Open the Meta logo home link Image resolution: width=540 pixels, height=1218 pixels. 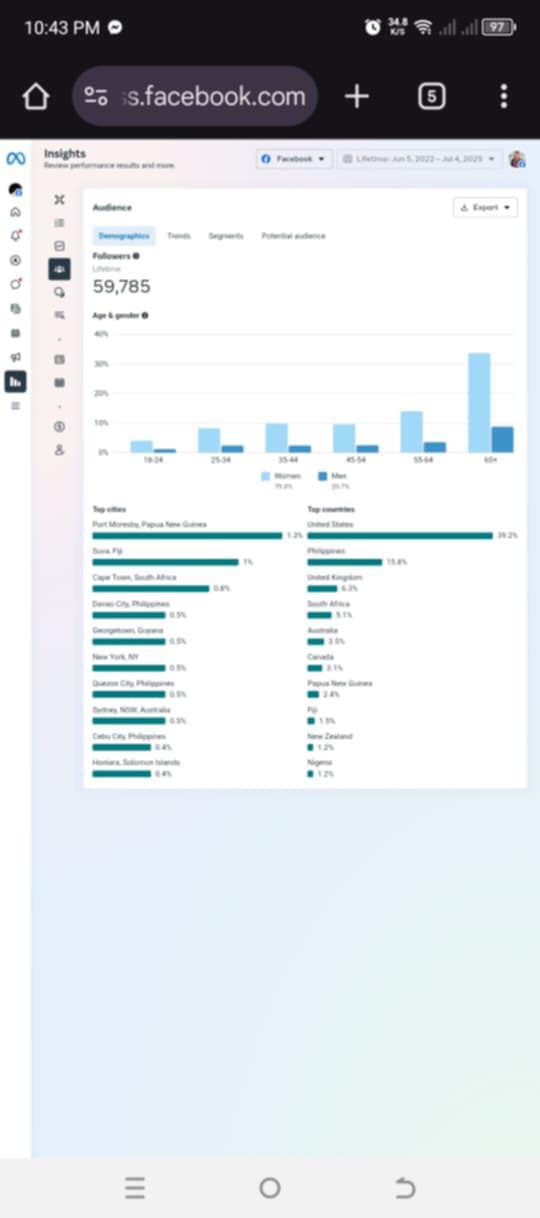tap(15, 159)
